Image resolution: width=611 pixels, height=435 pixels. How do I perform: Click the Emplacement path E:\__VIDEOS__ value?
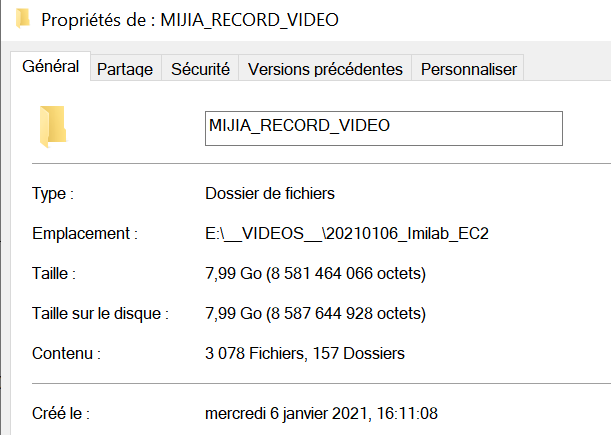346,233
